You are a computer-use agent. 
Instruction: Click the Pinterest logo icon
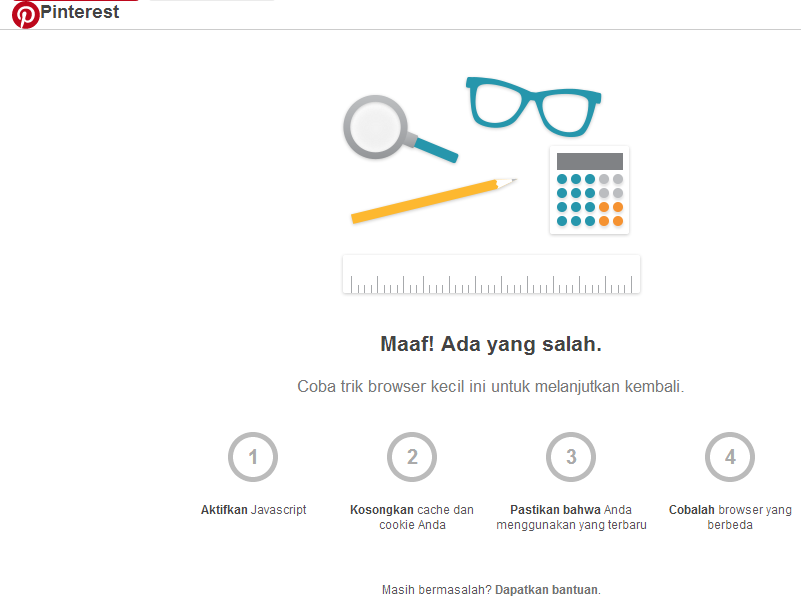tap(26, 15)
